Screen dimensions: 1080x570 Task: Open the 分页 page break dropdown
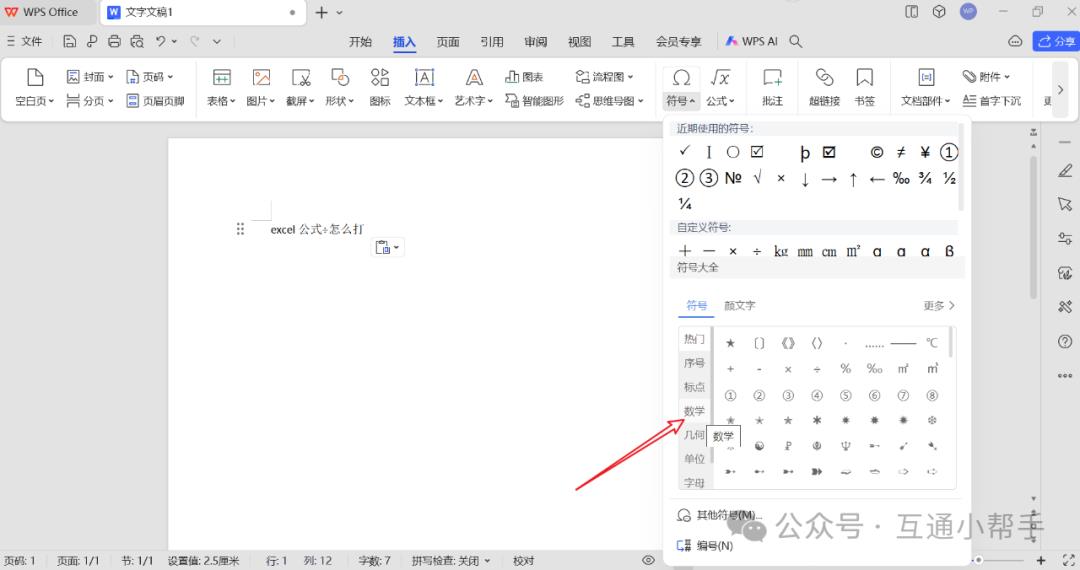(x=90, y=101)
